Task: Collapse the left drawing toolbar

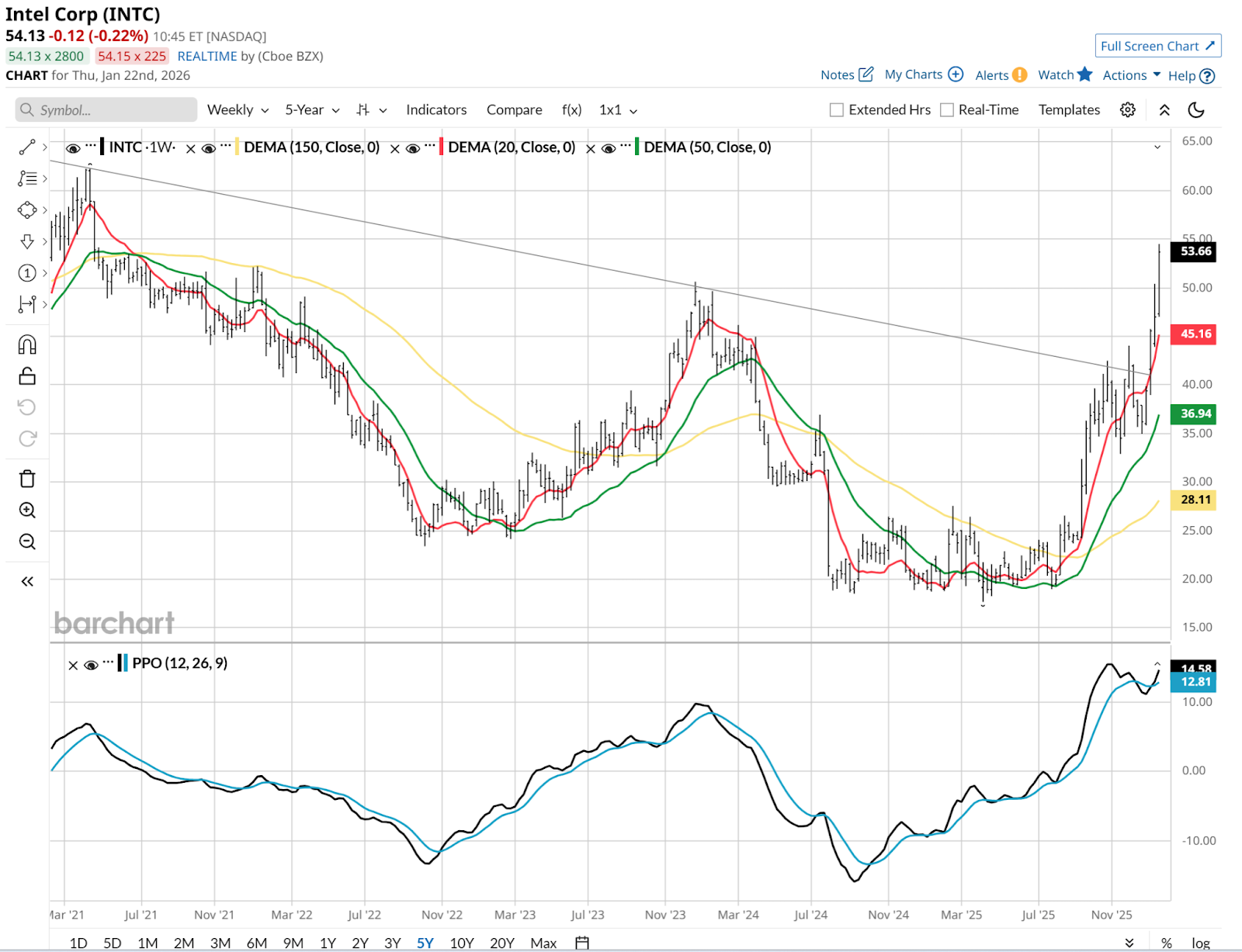Action: [27, 581]
